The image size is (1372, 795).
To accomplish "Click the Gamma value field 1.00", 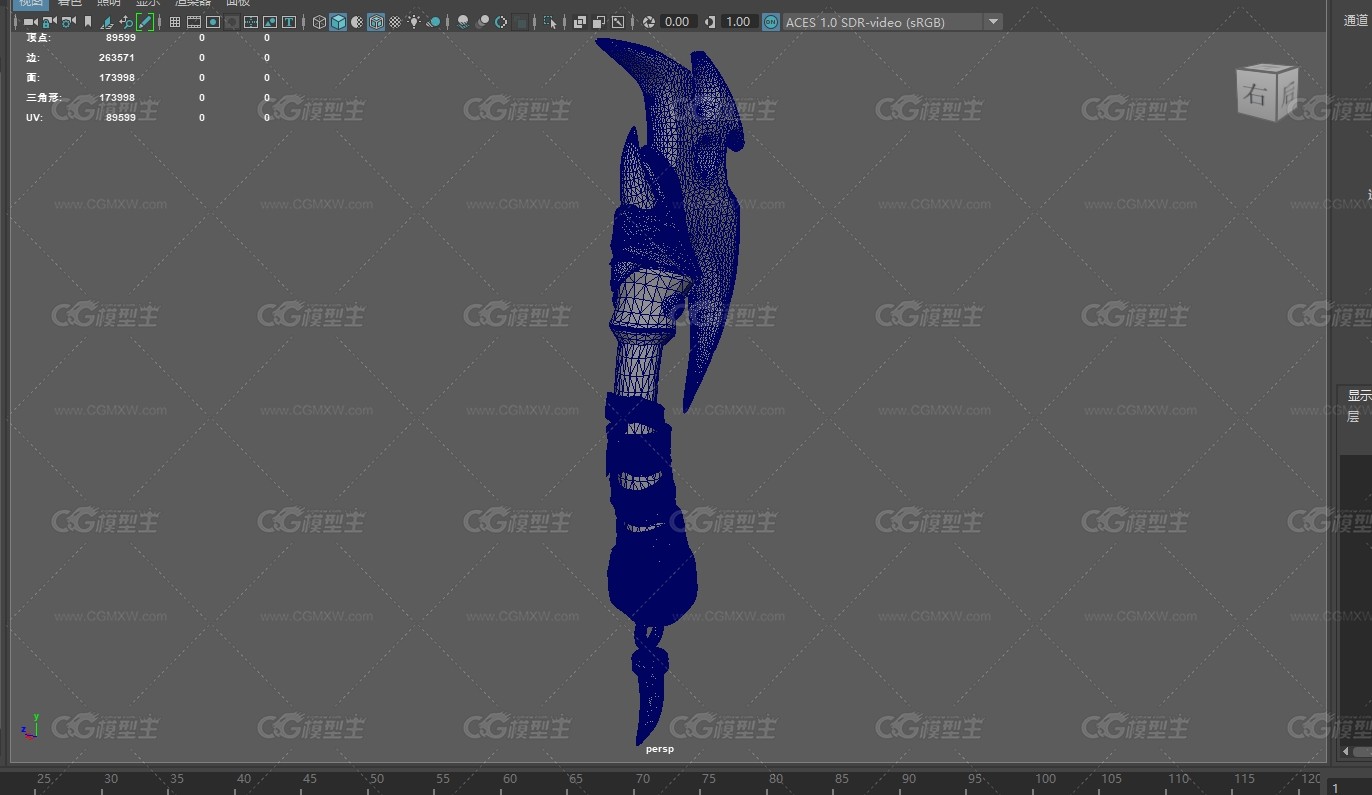I will pos(738,21).
